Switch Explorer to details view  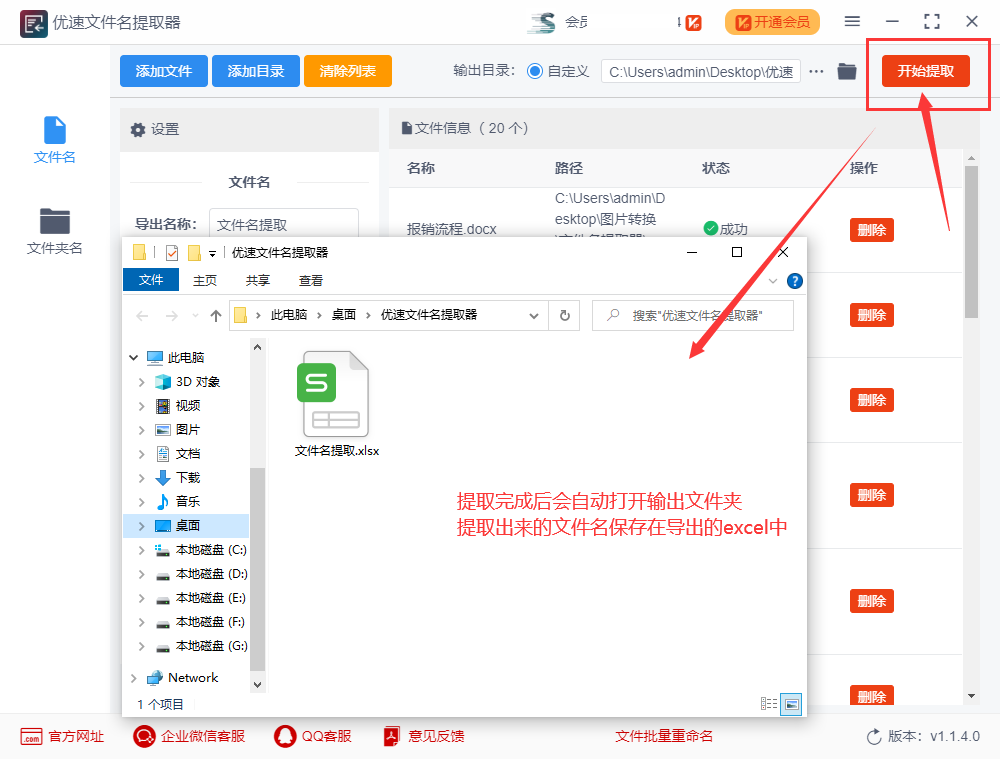point(769,703)
